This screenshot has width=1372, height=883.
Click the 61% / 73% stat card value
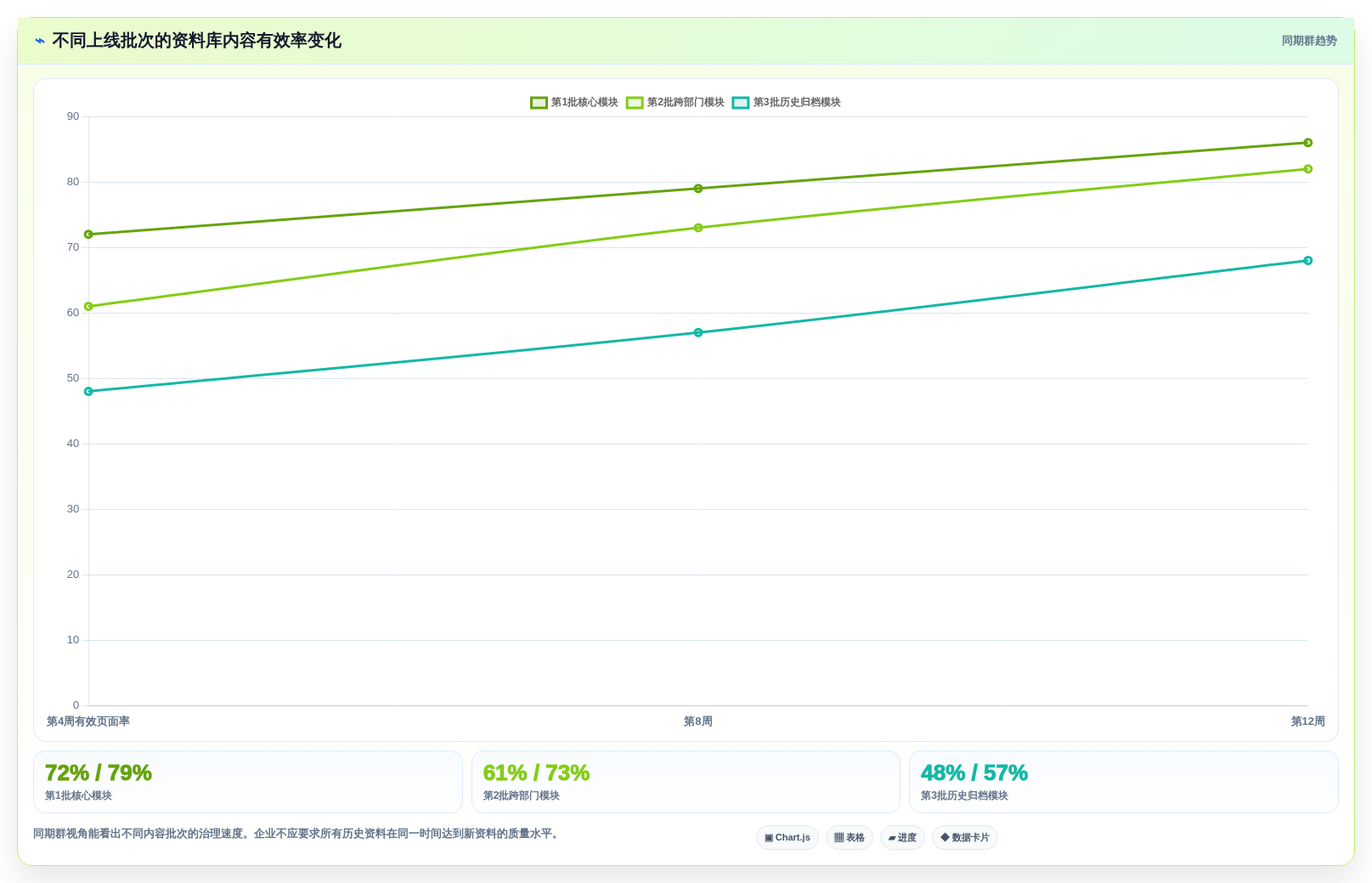pyautogui.click(x=536, y=773)
